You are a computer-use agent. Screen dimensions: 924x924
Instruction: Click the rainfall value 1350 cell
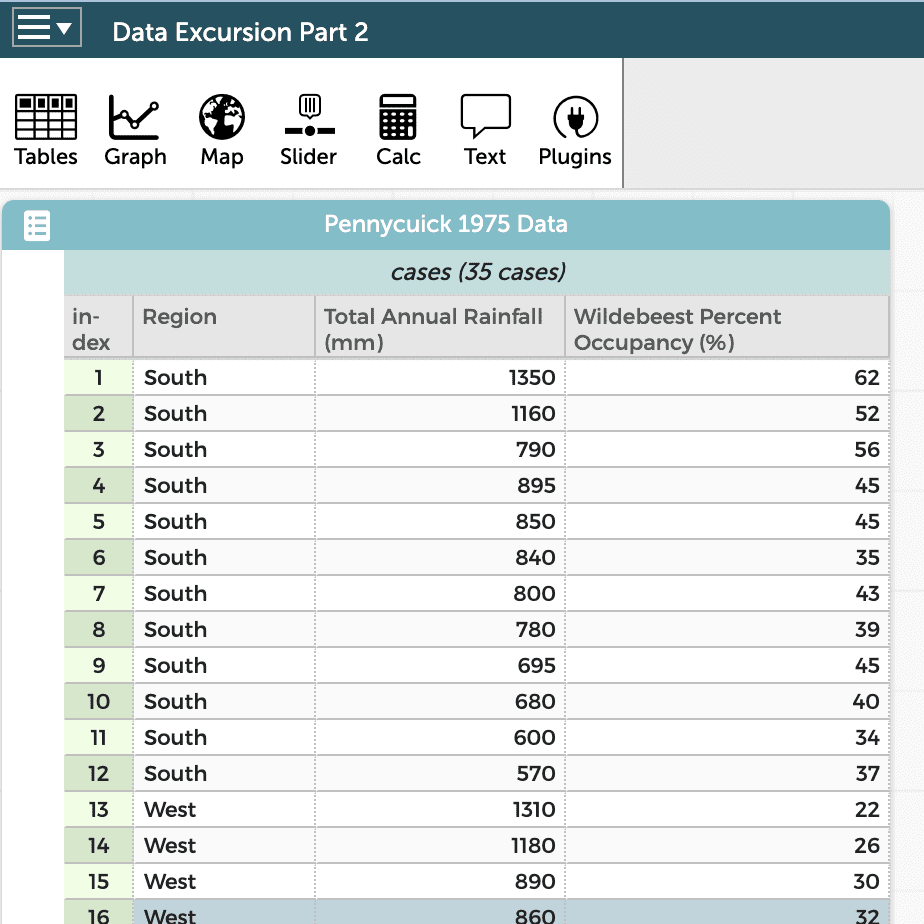pos(438,377)
